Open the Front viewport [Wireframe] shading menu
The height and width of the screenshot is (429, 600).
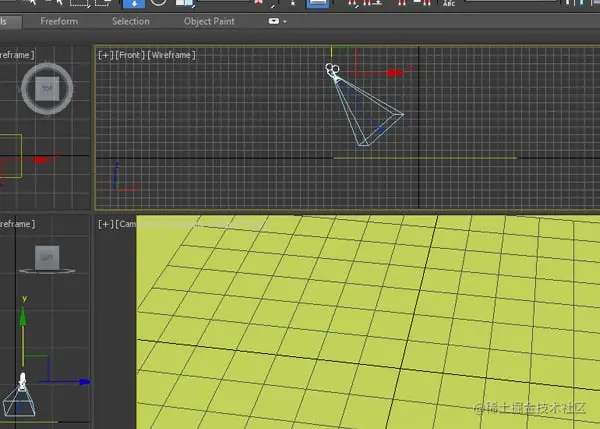pos(171,55)
